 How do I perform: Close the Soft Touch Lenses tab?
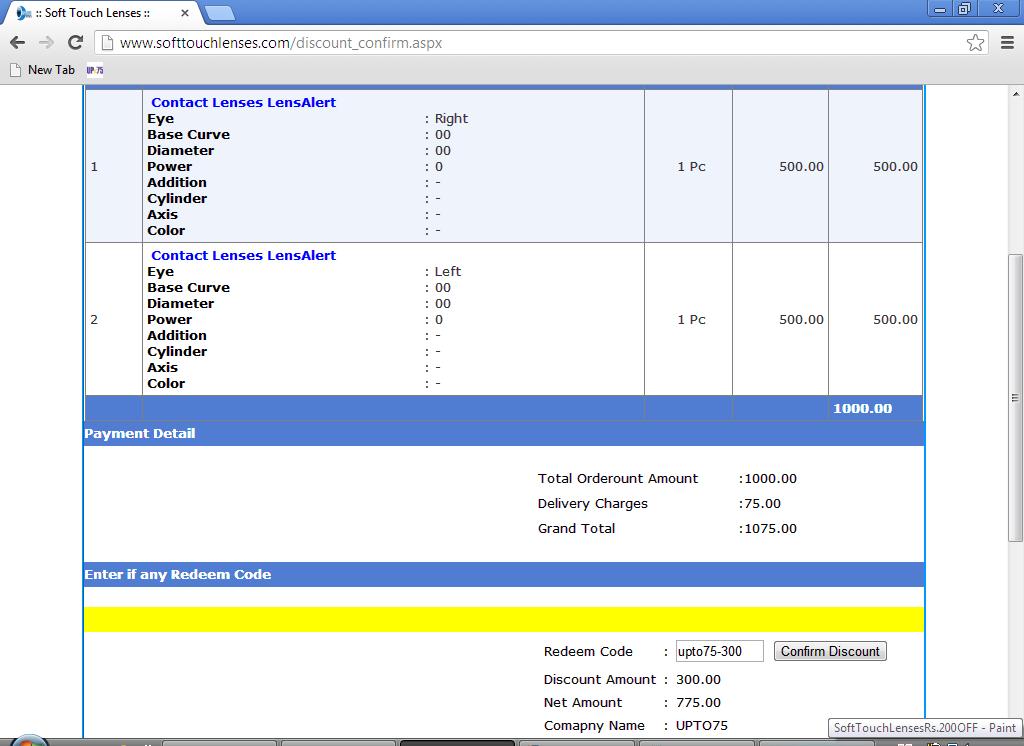(185, 13)
